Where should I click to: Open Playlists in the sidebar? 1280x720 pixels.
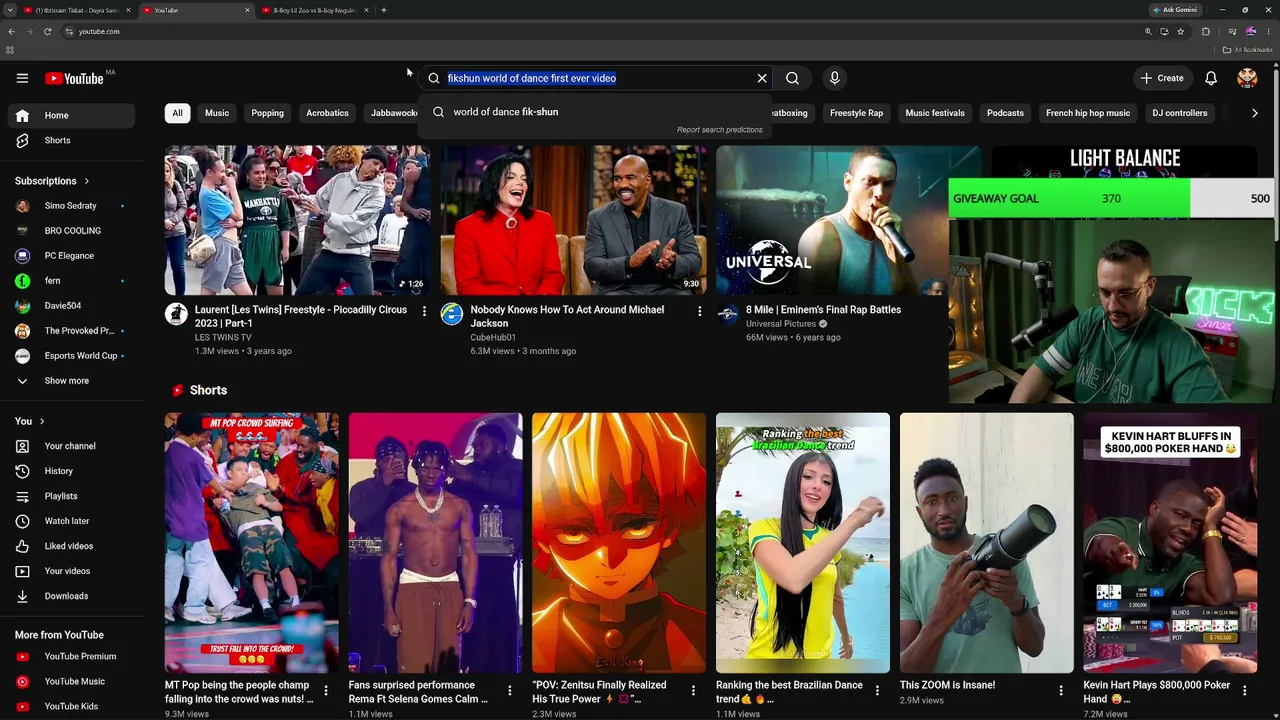[71, 496]
